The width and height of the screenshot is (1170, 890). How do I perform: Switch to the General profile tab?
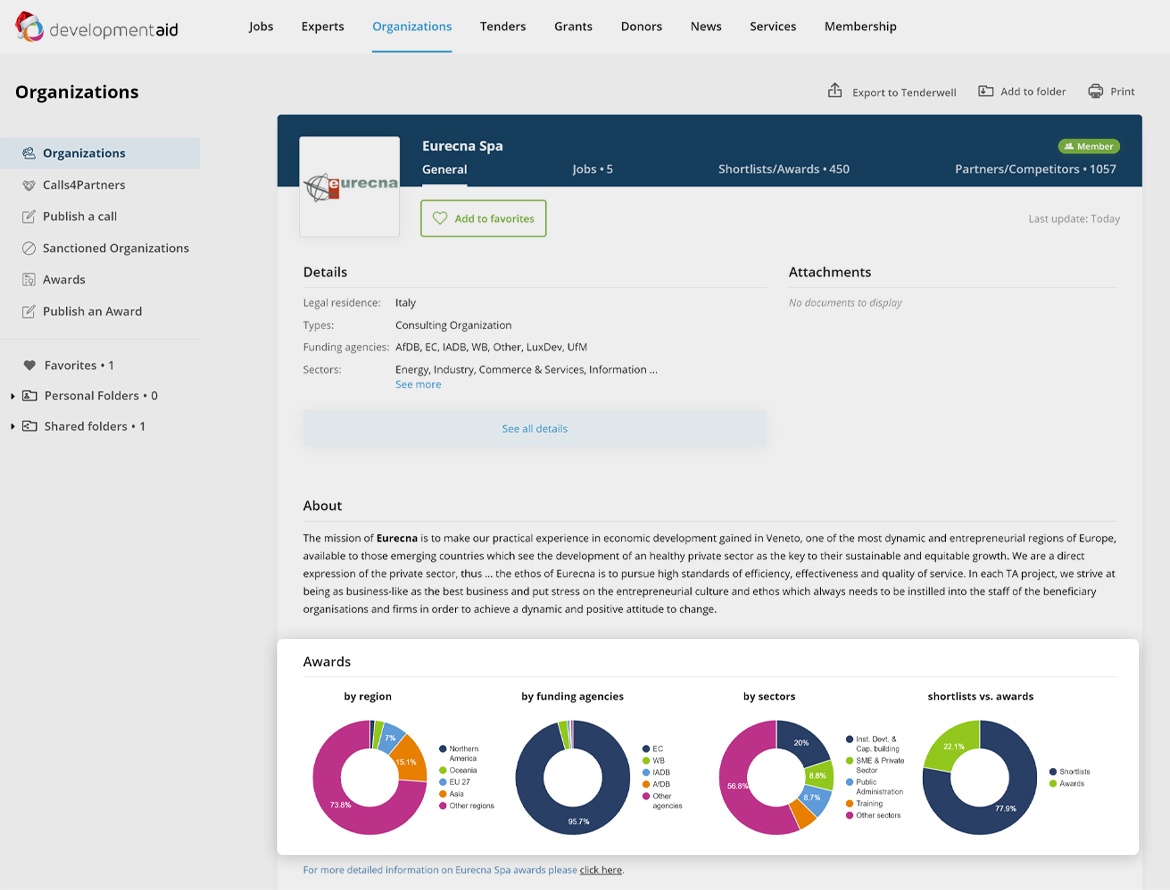click(x=445, y=169)
